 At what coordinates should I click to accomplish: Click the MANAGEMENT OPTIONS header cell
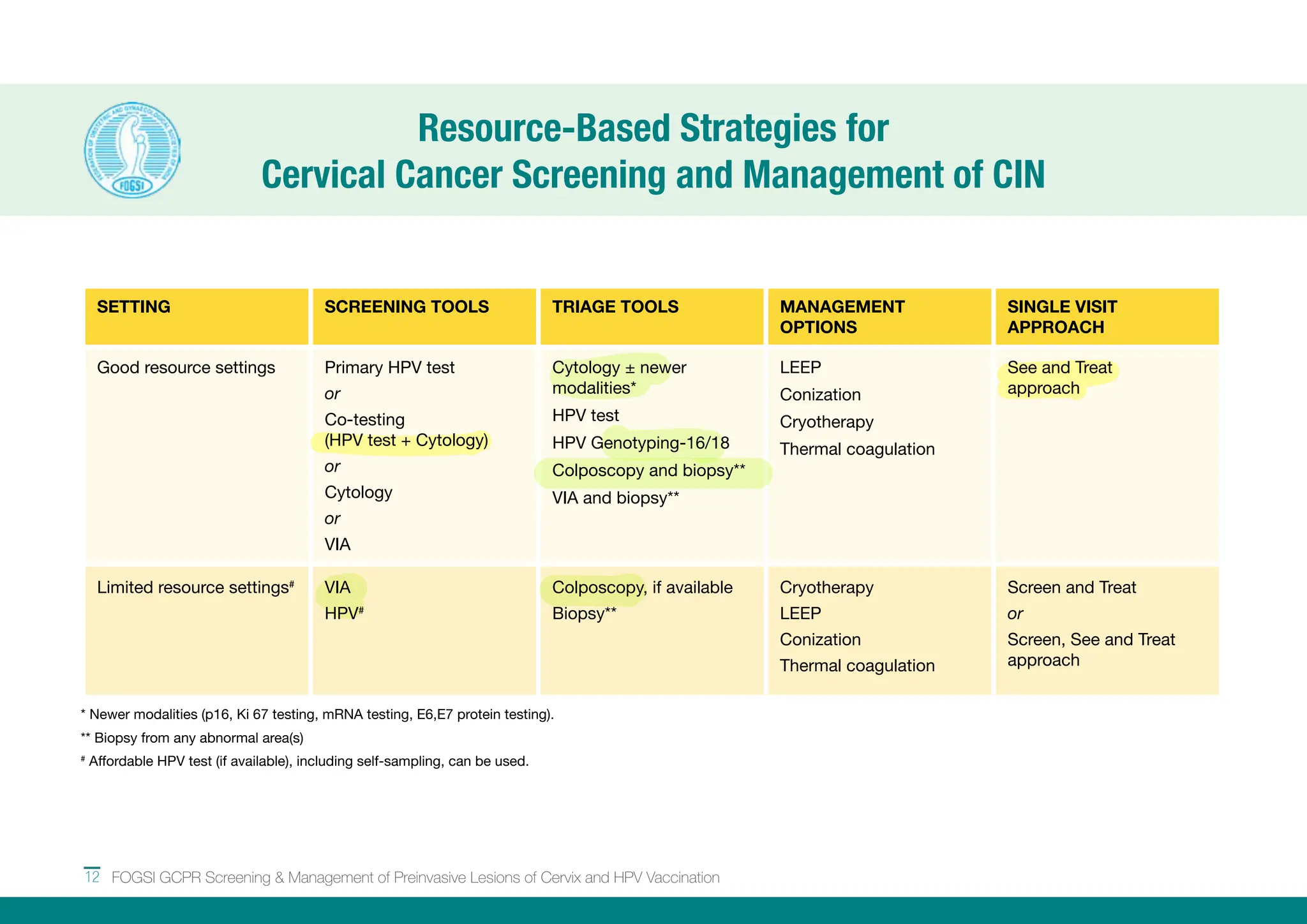842,317
